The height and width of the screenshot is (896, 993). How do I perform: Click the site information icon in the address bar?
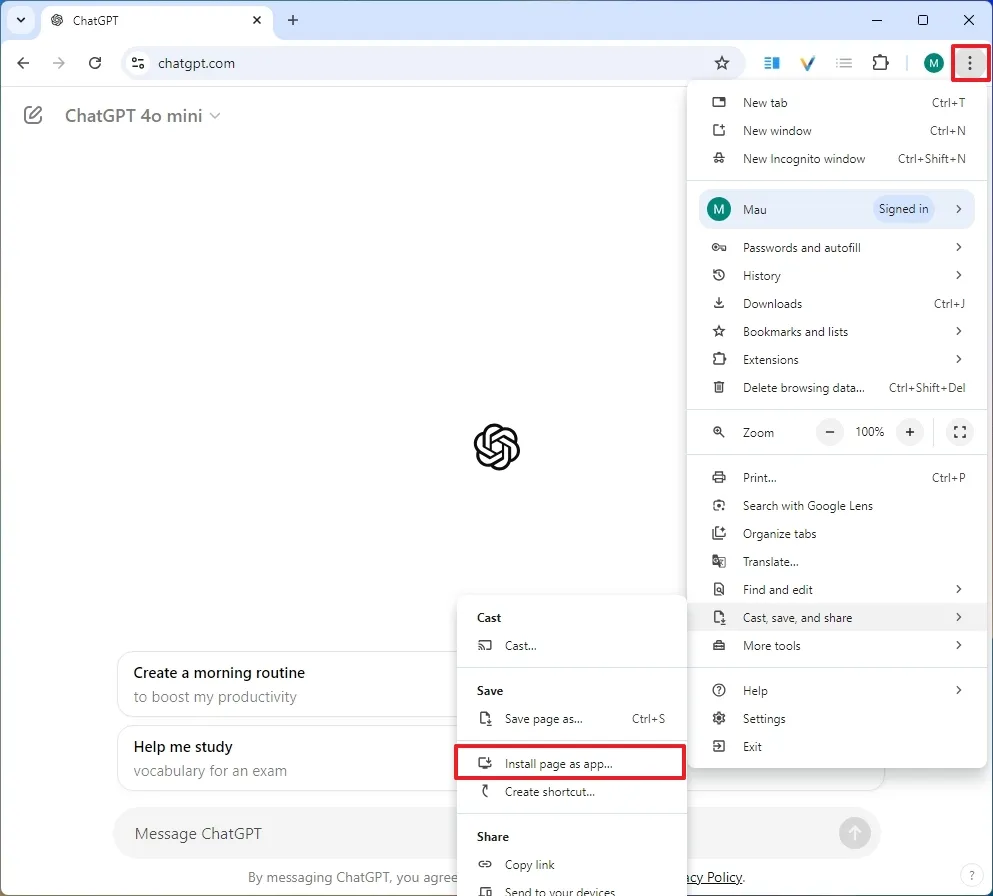tap(137, 62)
